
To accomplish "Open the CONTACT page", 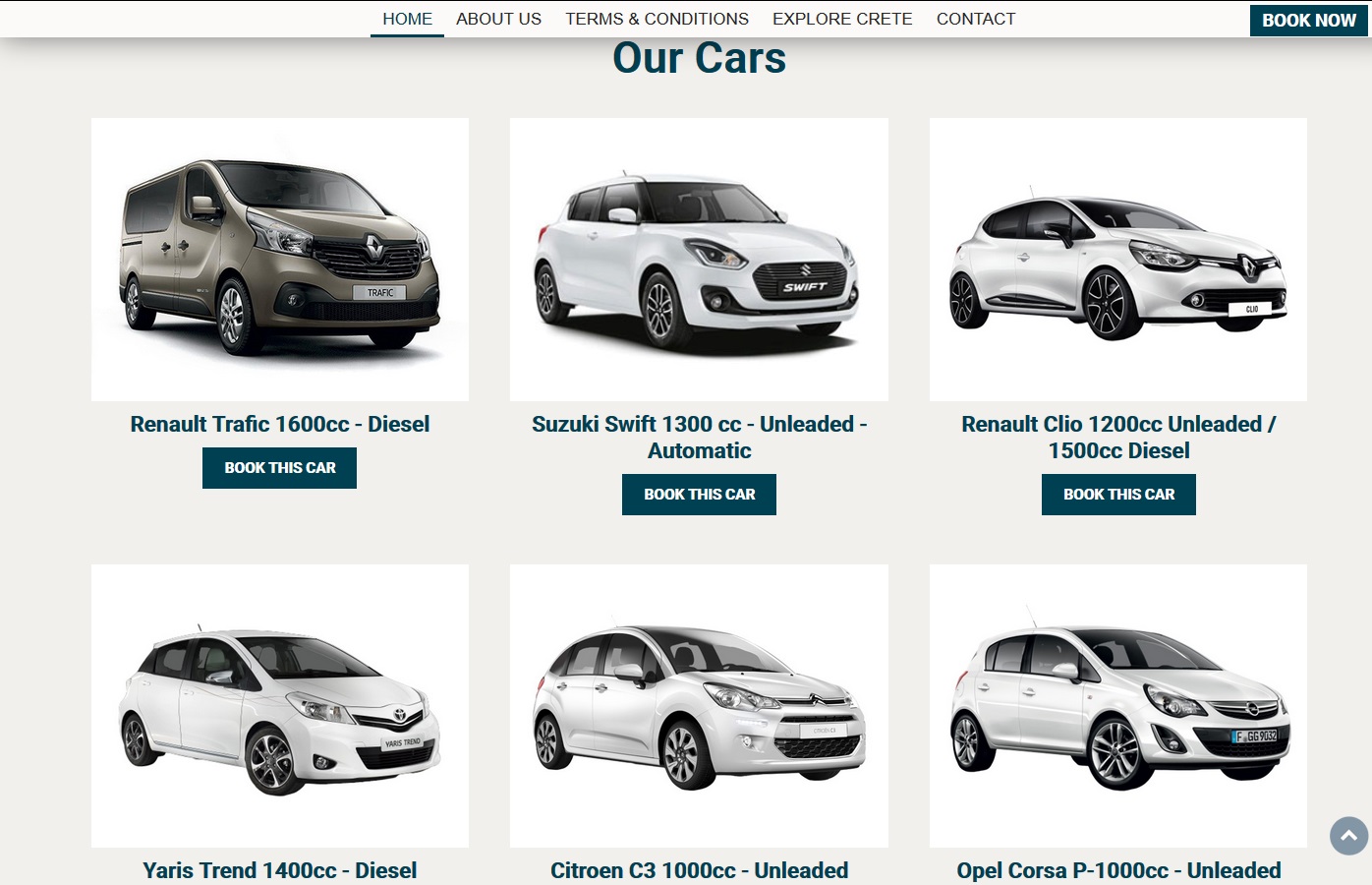I will click(976, 19).
